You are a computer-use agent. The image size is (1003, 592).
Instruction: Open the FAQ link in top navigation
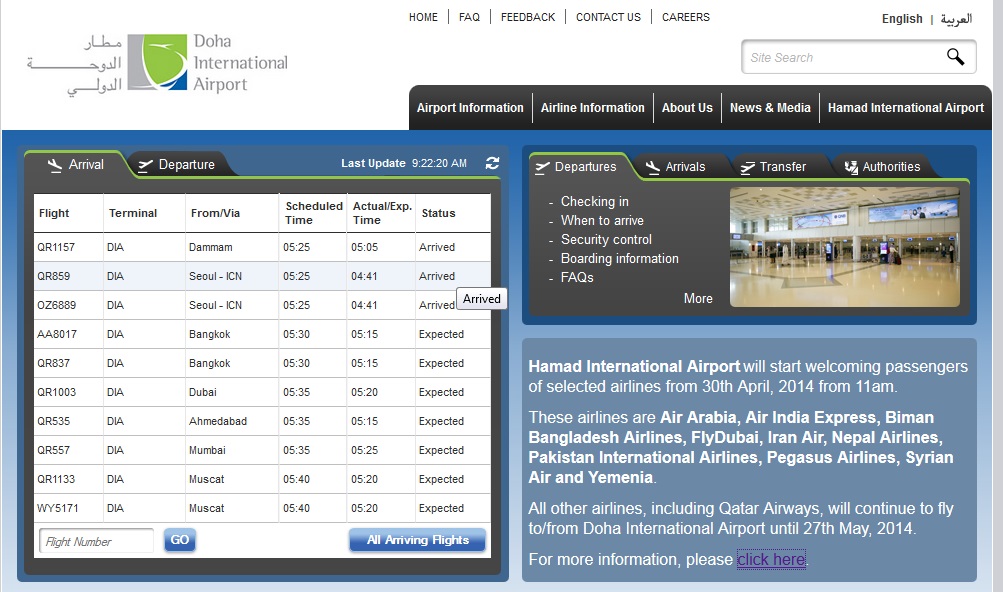tap(469, 17)
